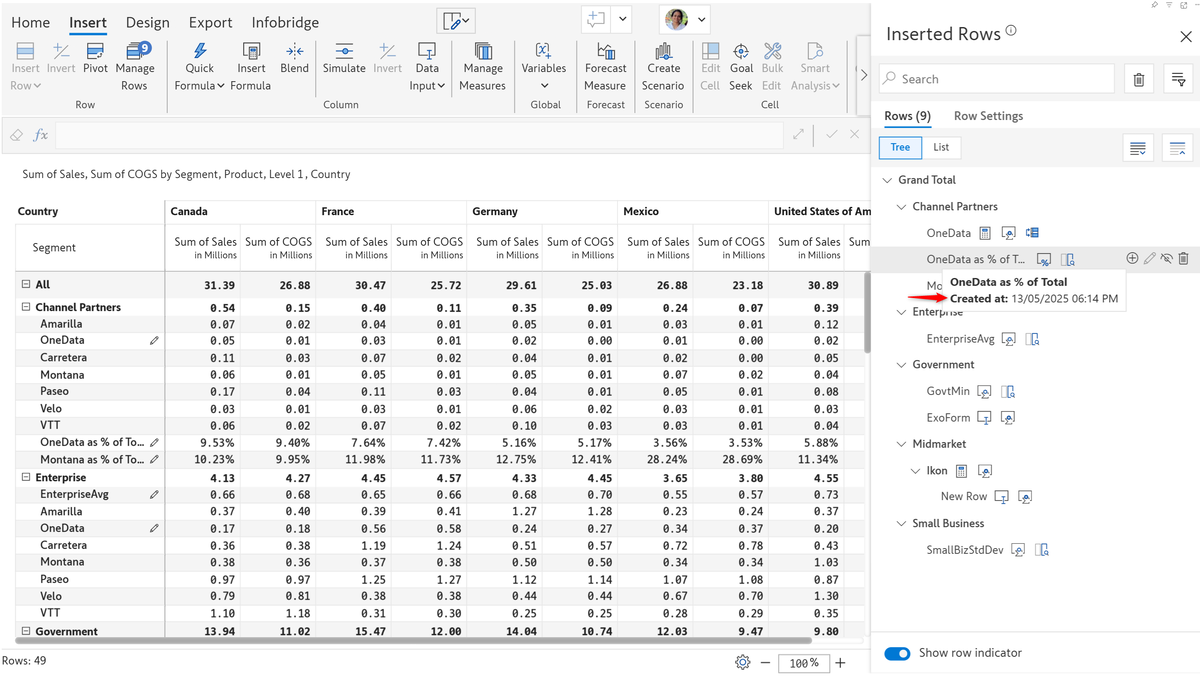
Task: Open Manage Measures
Action: (482, 52)
